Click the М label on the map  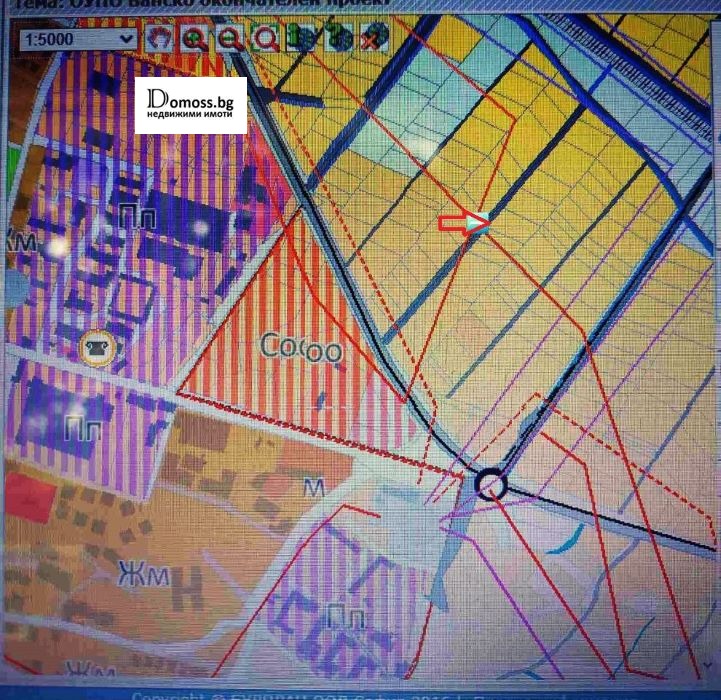pos(314,487)
